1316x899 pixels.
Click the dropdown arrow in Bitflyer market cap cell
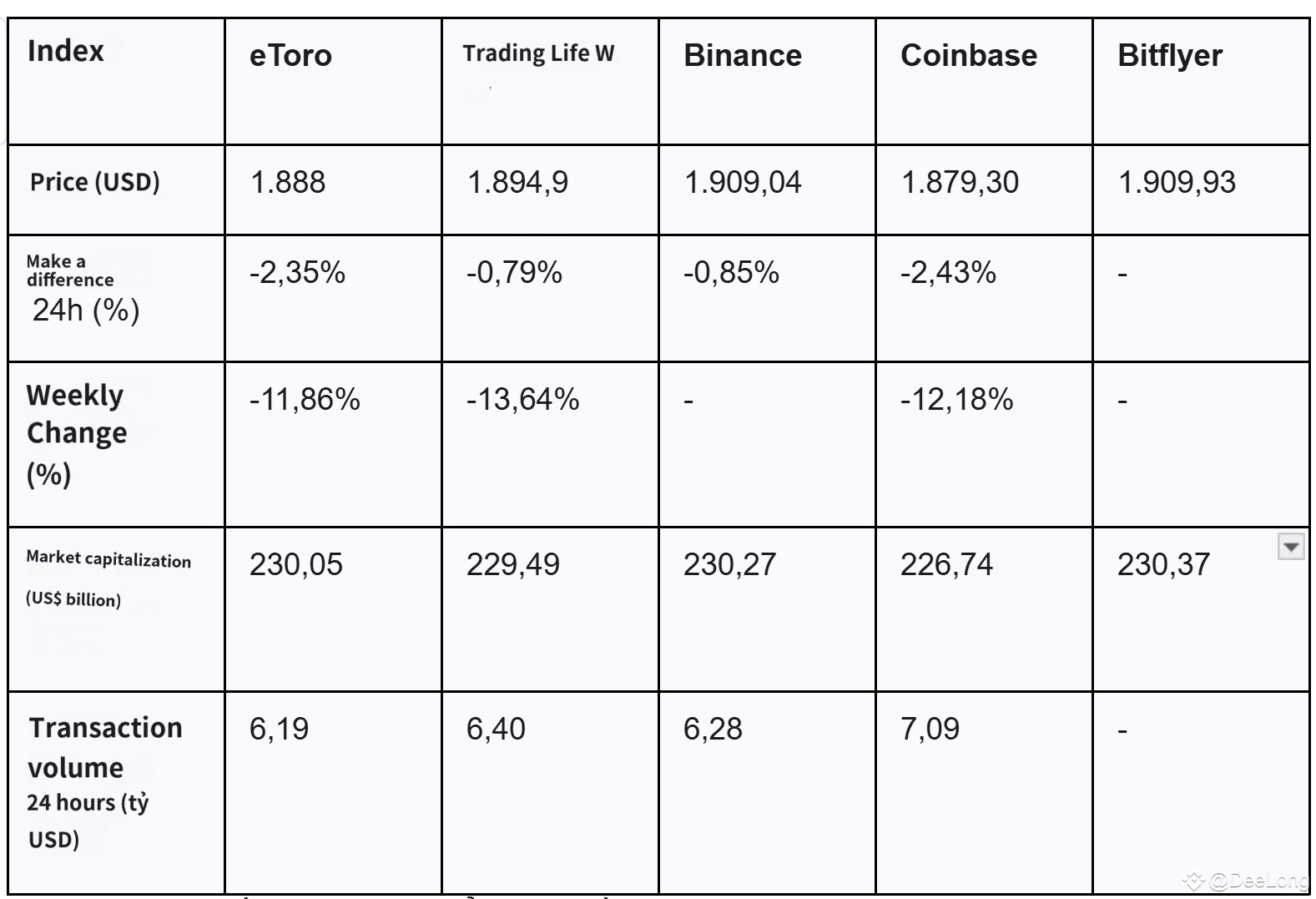tap(1290, 548)
